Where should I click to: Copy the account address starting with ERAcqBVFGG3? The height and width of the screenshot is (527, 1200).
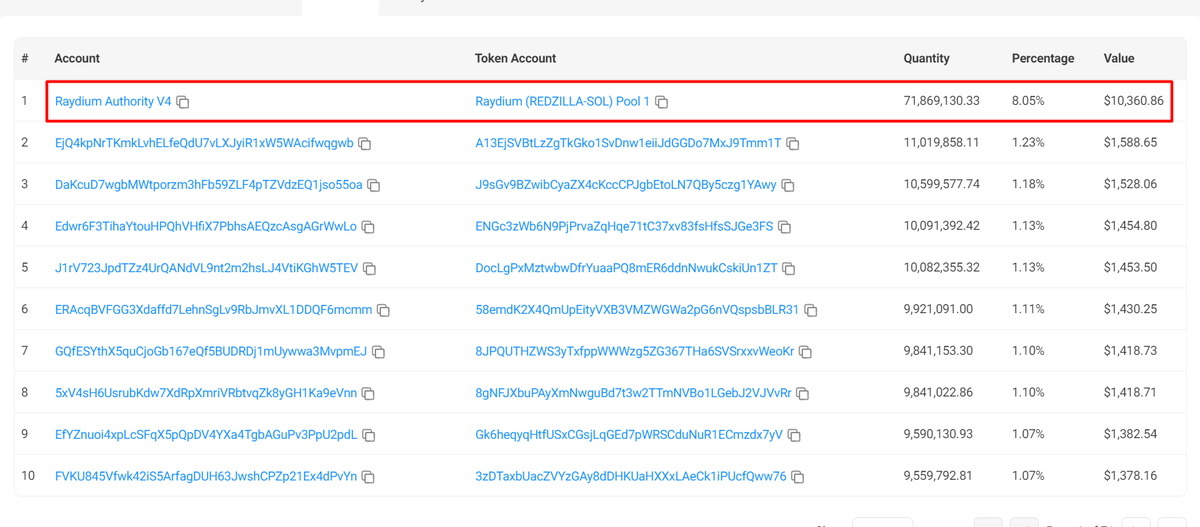pos(383,310)
